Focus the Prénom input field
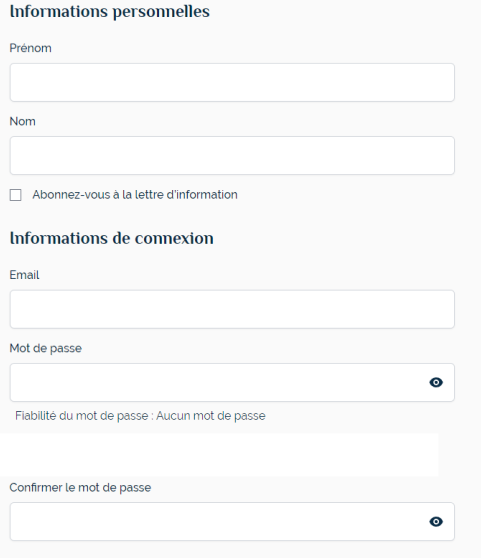Image resolution: width=481 pixels, height=558 pixels. 232,83
